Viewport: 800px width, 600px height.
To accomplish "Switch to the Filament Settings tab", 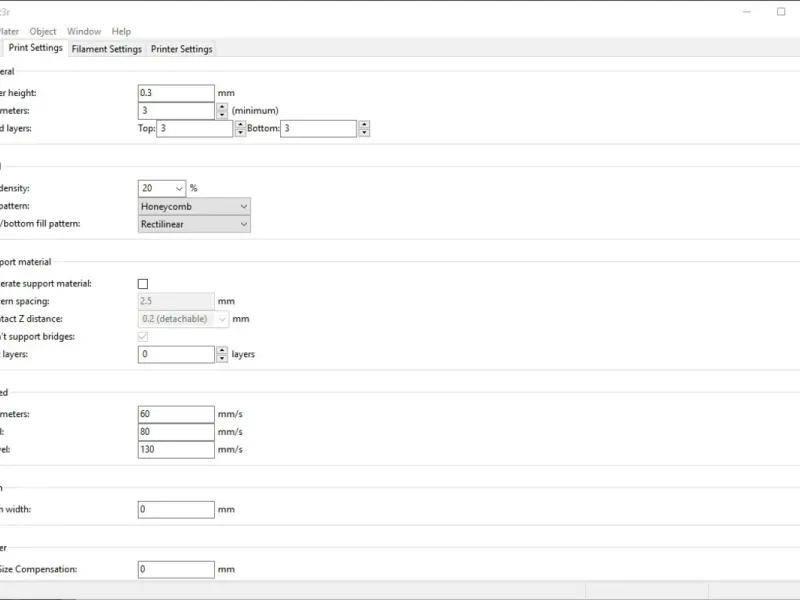I will tap(107, 49).
